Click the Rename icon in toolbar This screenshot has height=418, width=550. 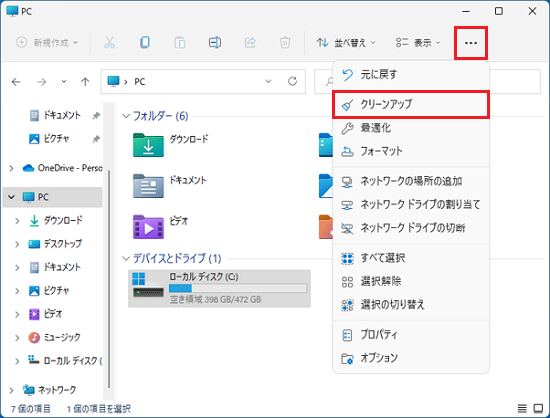click(215, 43)
